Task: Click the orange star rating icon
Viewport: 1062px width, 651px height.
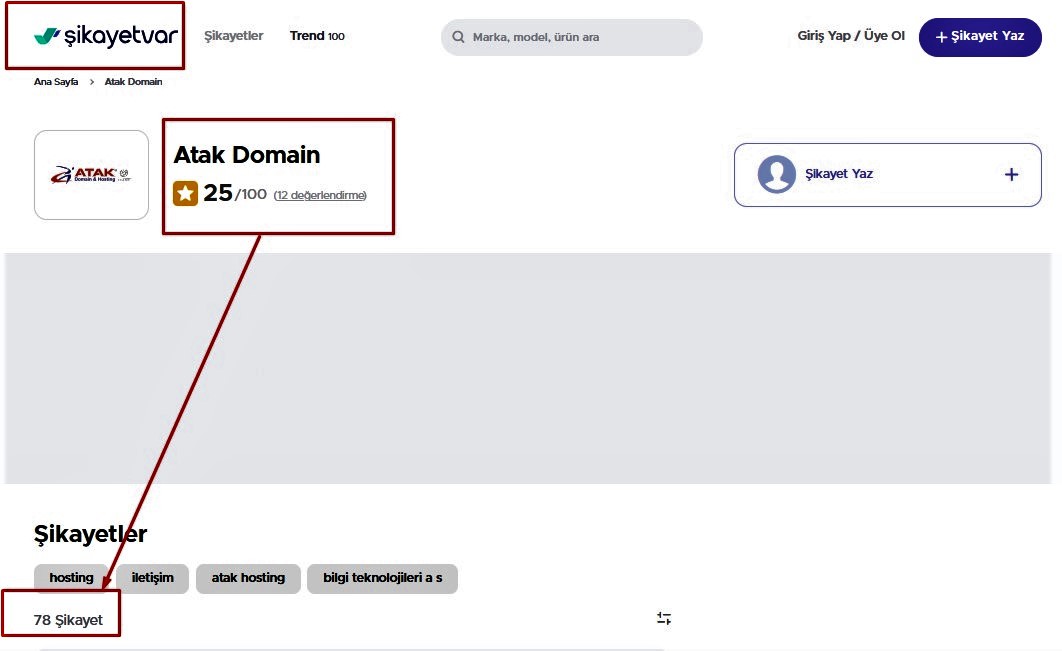Action: pyautogui.click(x=185, y=193)
